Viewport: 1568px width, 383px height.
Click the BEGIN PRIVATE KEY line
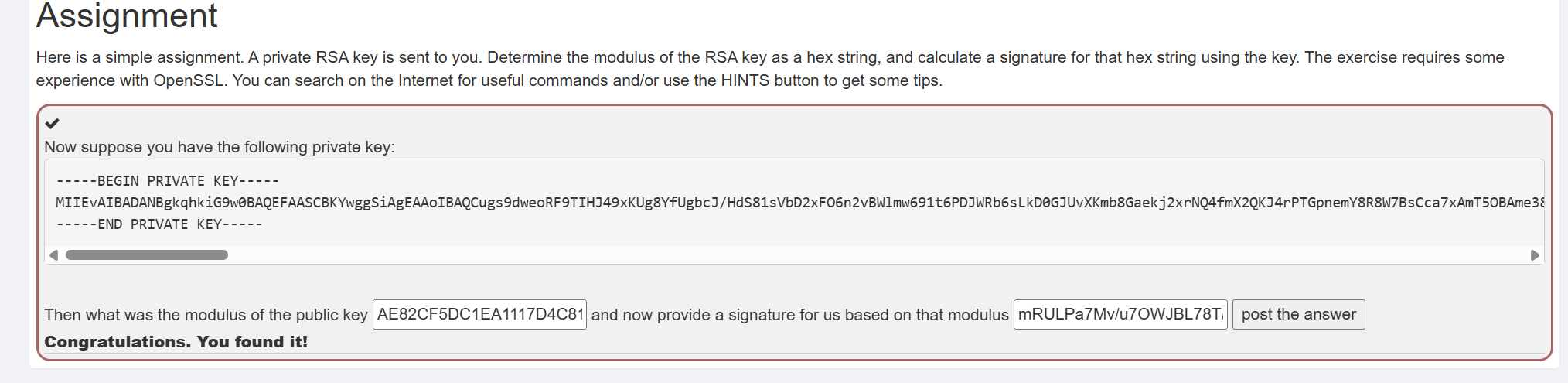[168, 181]
